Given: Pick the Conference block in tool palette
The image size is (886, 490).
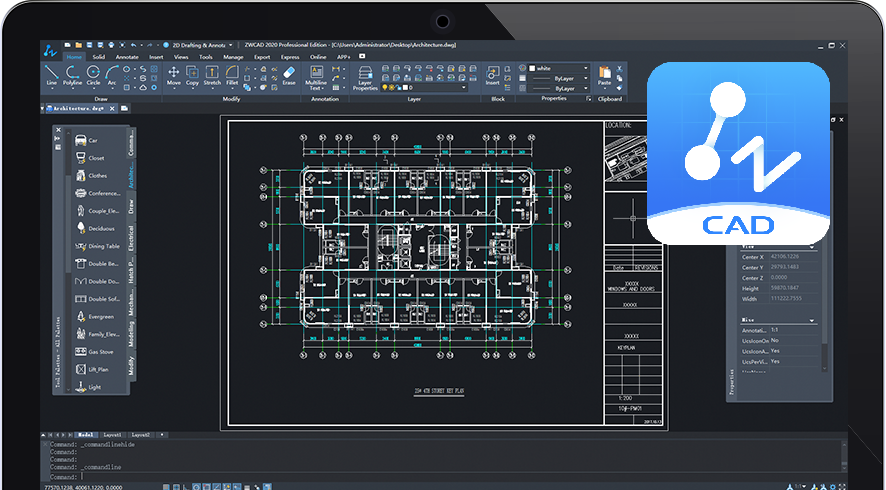Looking at the screenshot, I should 98,193.
